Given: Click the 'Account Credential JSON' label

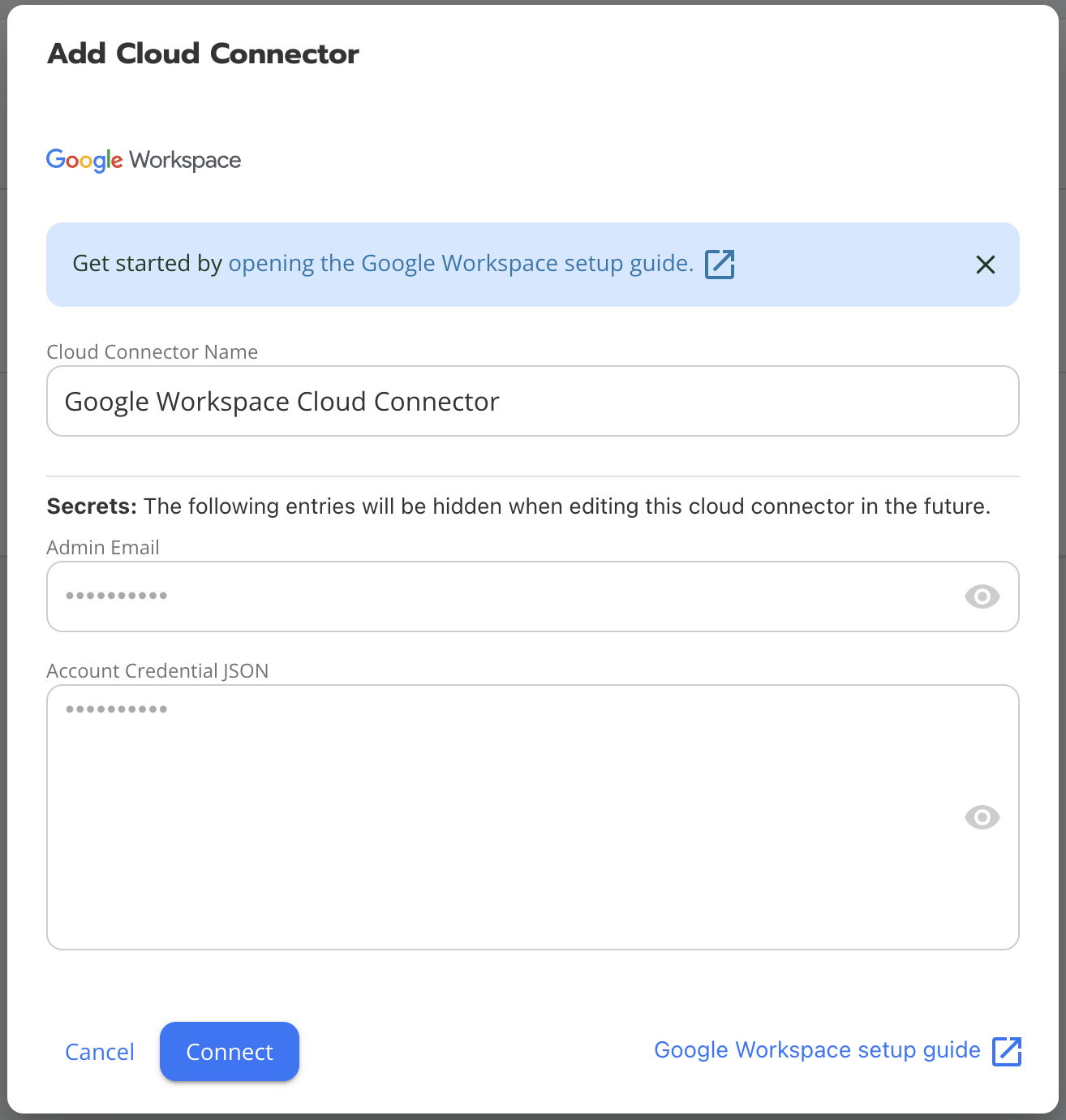Looking at the screenshot, I should point(157,670).
